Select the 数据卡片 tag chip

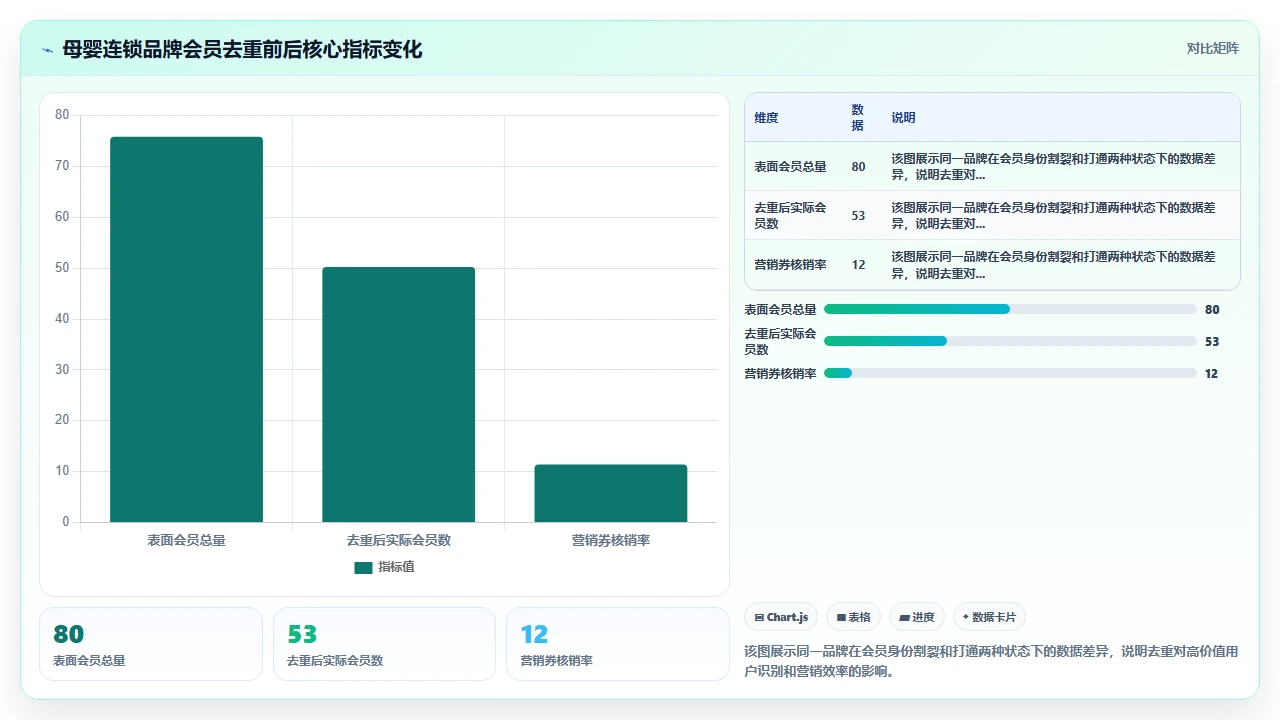(x=989, y=617)
